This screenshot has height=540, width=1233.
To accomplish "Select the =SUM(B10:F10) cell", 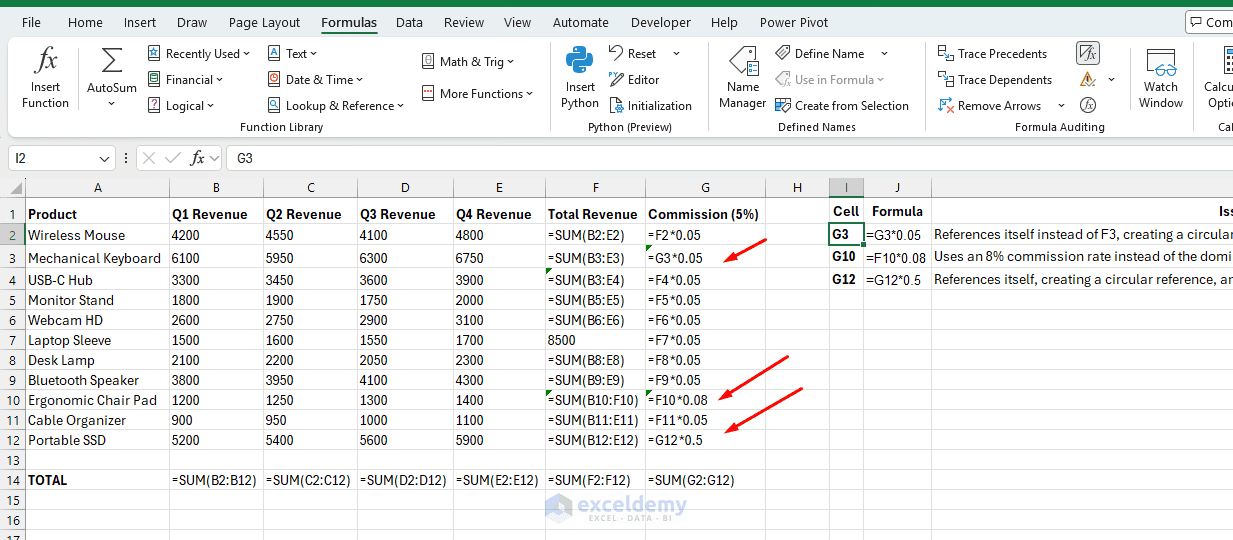I will click(595, 400).
